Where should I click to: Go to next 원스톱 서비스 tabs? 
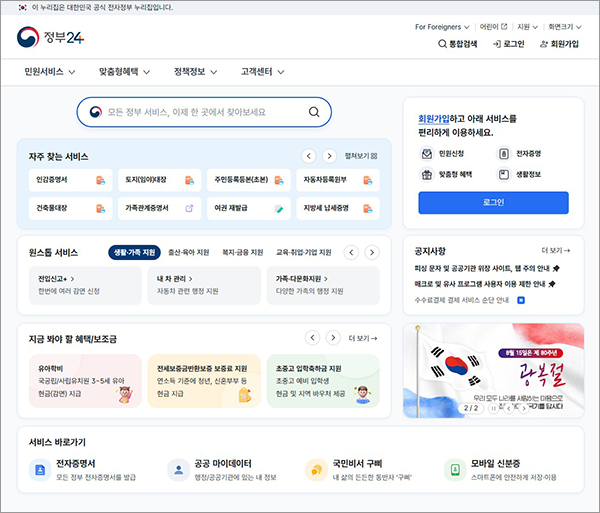pos(372,252)
